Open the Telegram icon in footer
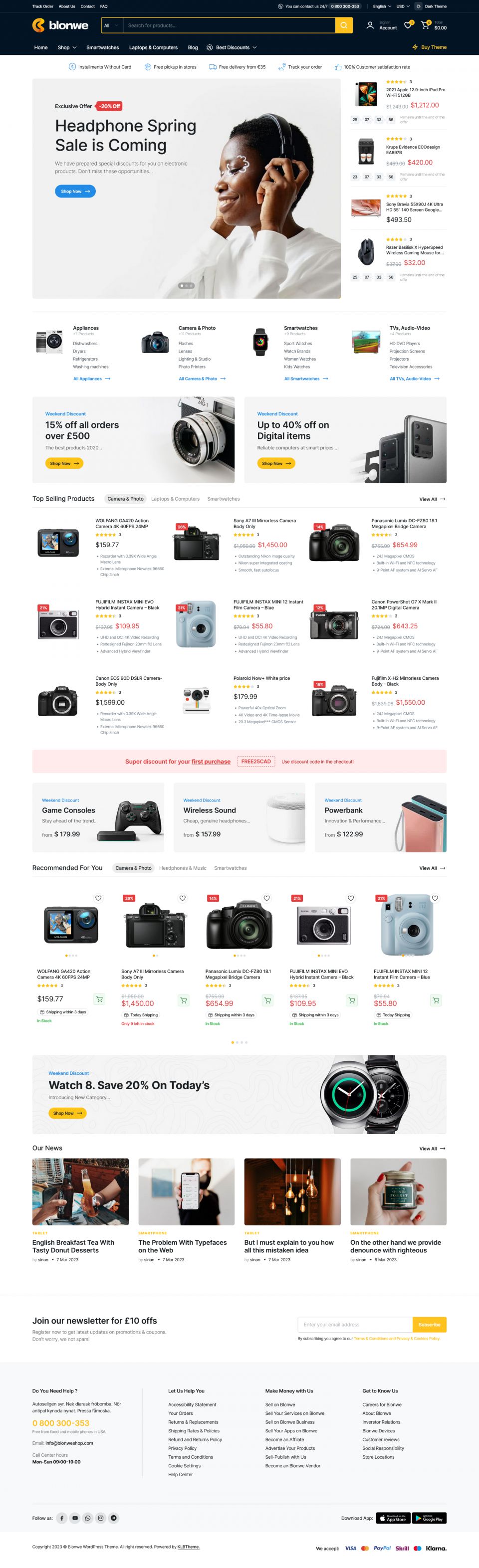The height and width of the screenshot is (1568, 479). click(114, 1518)
